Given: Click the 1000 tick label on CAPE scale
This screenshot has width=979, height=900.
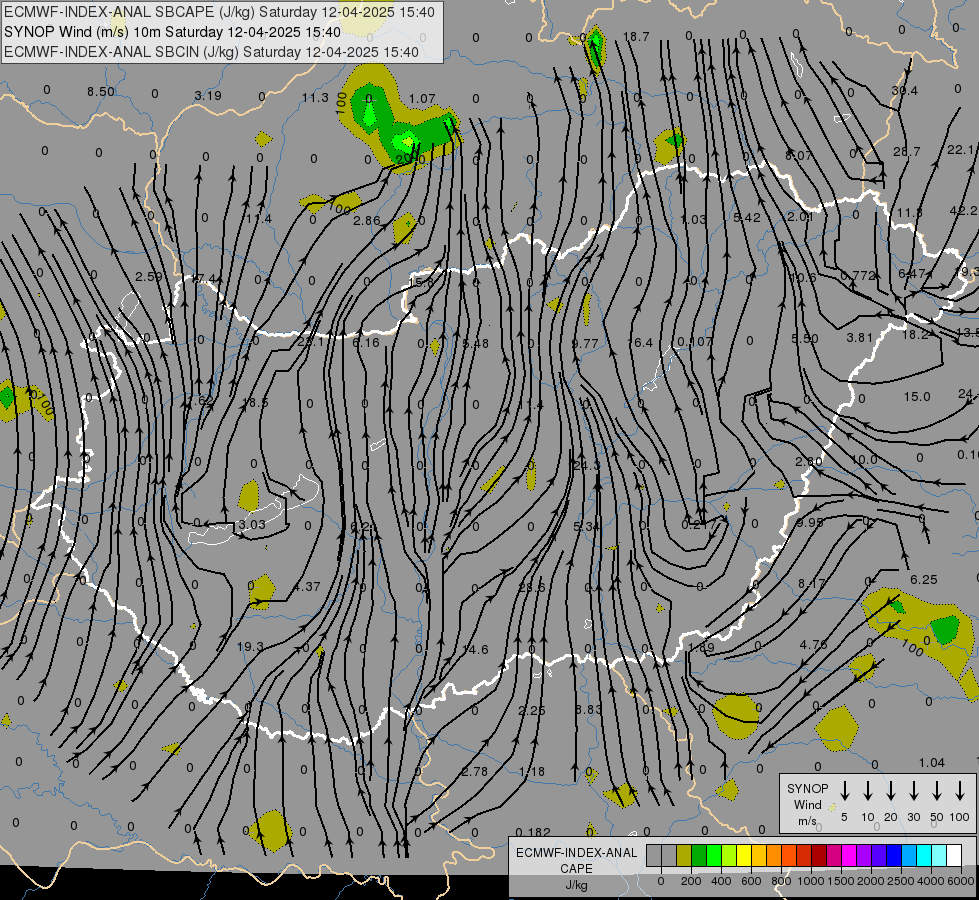Looking at the screenshot, I should tap(810, 881).
